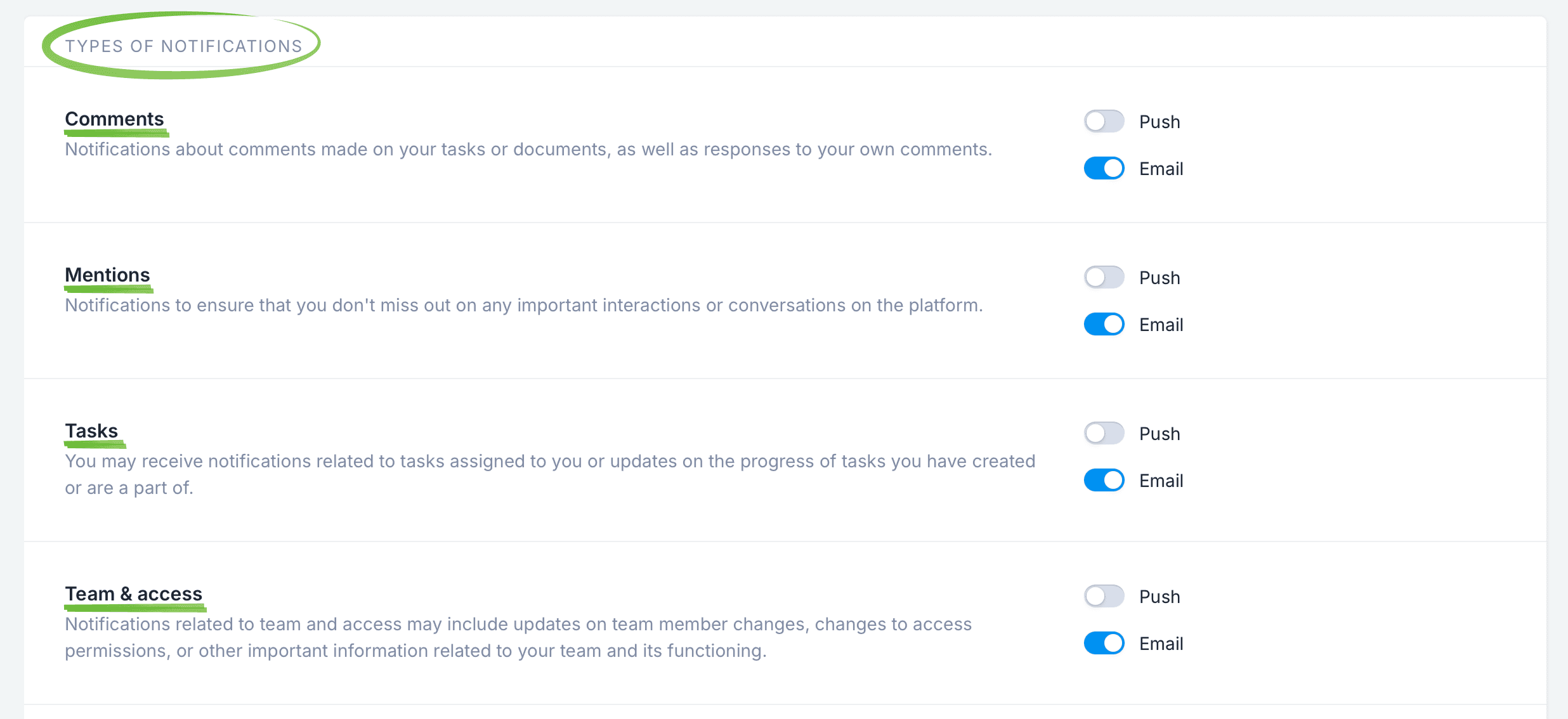Enable Push notifications for Tasks
Viewport: 1568px width, 719px height.
1104,433
